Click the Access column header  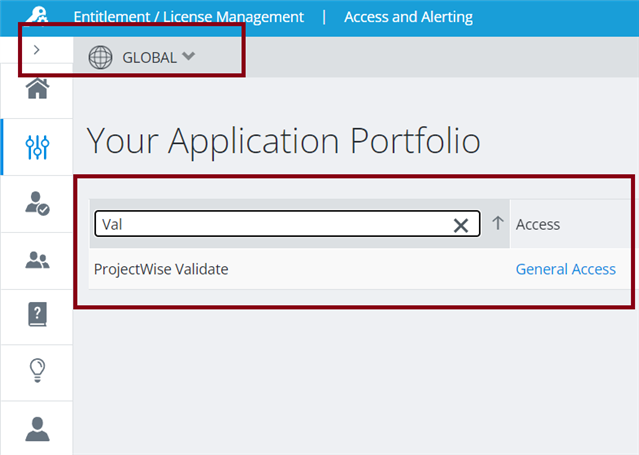point(538,224)
